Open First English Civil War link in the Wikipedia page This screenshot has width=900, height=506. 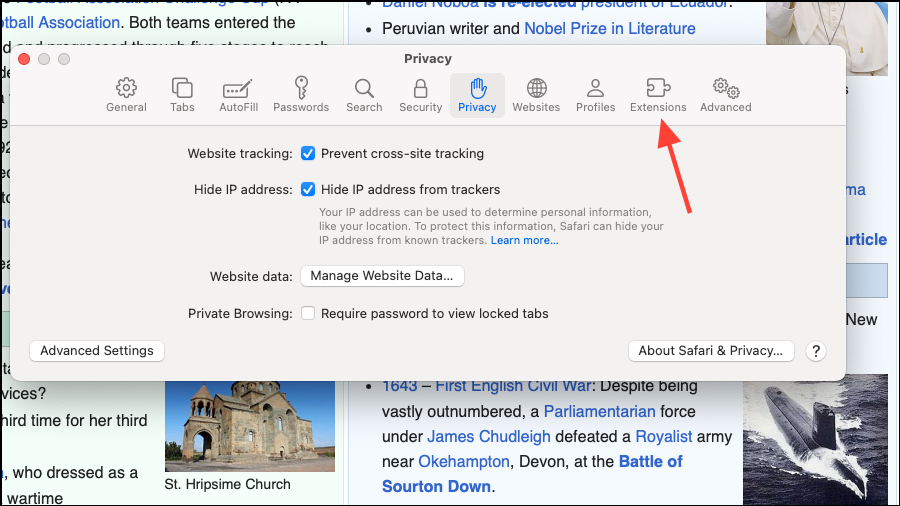pyautogui.click(x=513, y=387)
